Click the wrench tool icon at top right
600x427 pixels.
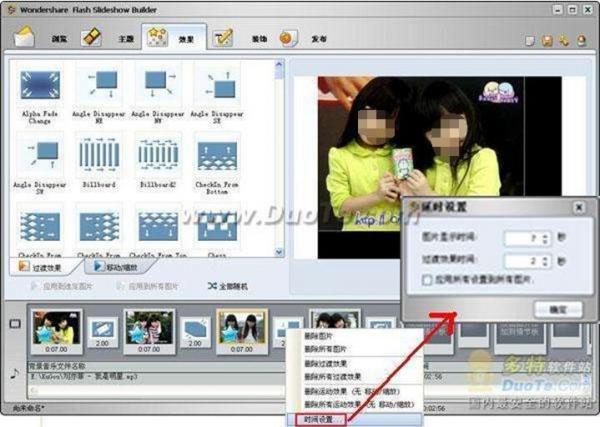(564, 41)
